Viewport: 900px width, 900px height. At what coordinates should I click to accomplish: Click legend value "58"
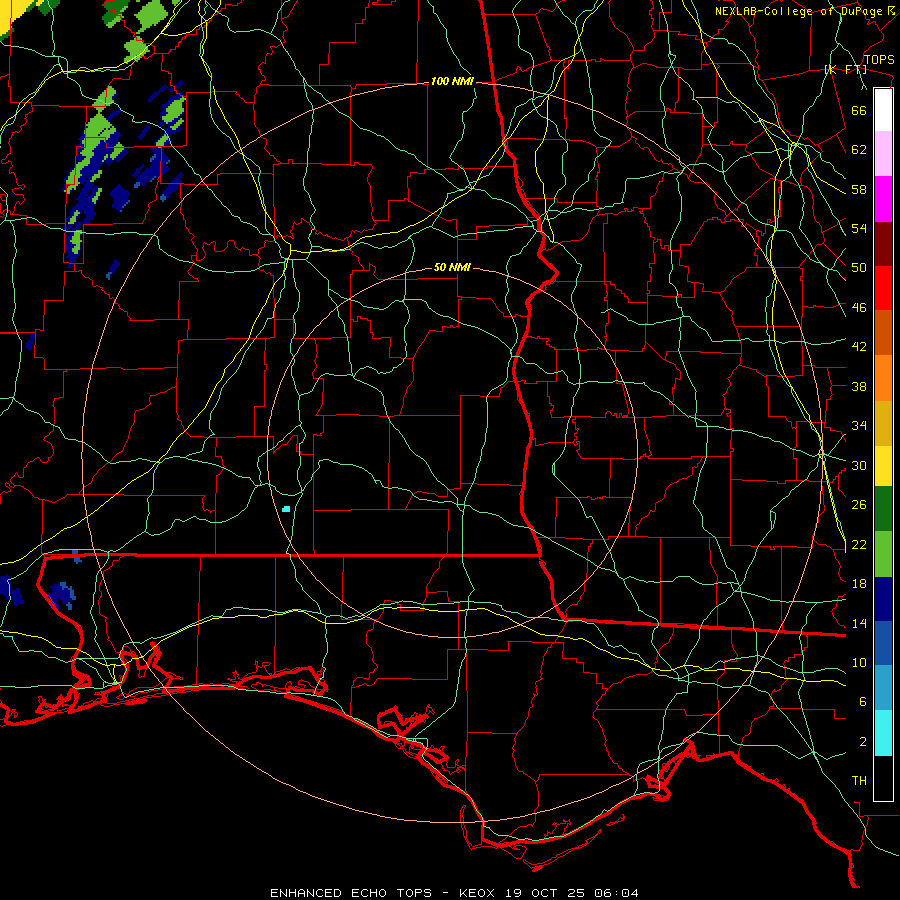click(x=859, y=189)
